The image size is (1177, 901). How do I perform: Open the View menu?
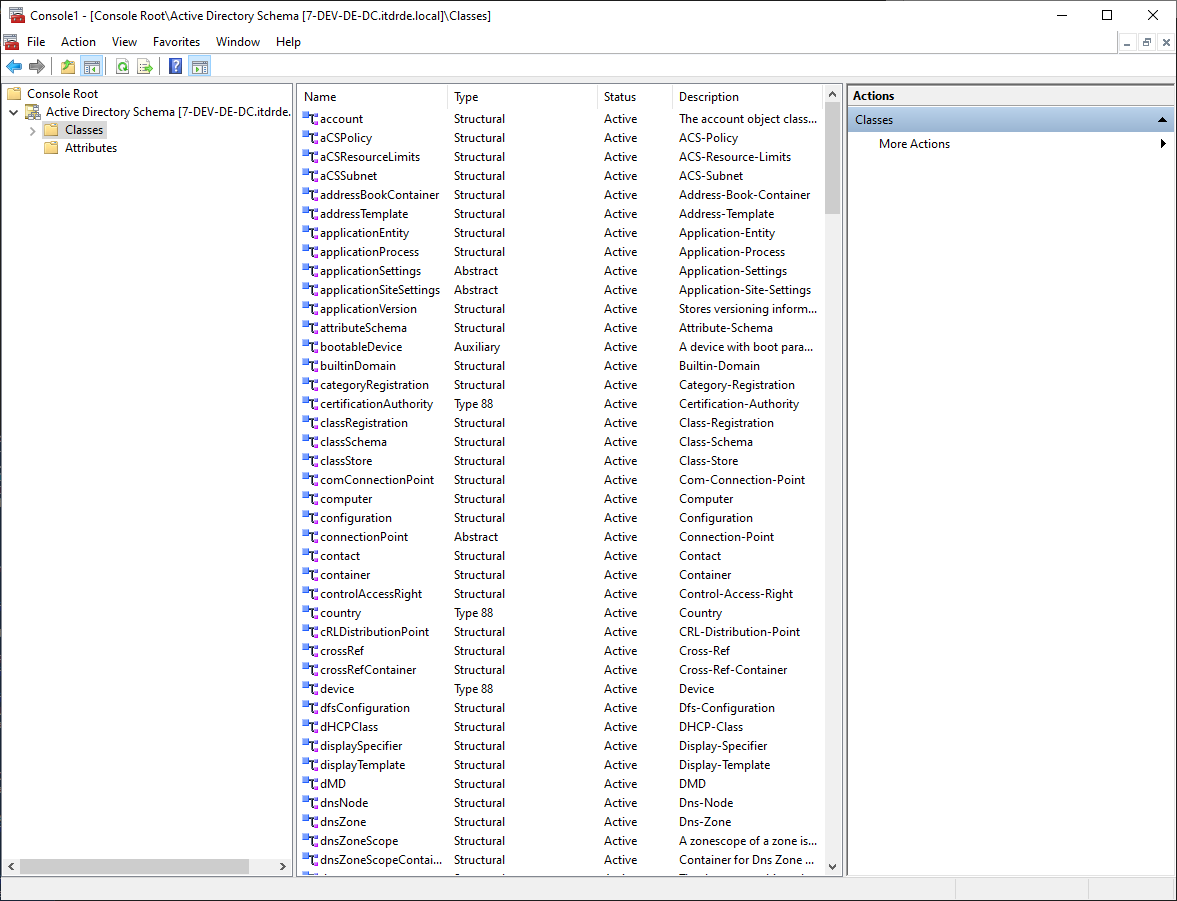125,42
